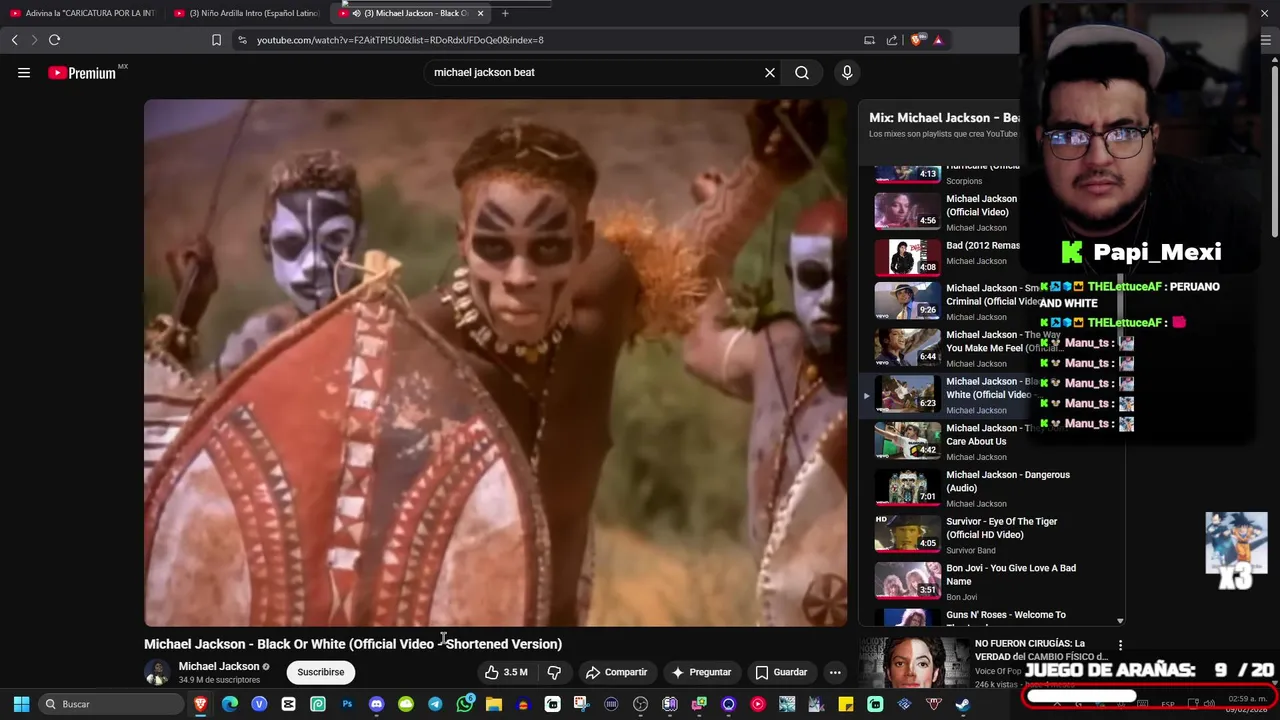Open the picture-in-picture/cast icon in address bar
1280x720 pixels.
[869, 40]
